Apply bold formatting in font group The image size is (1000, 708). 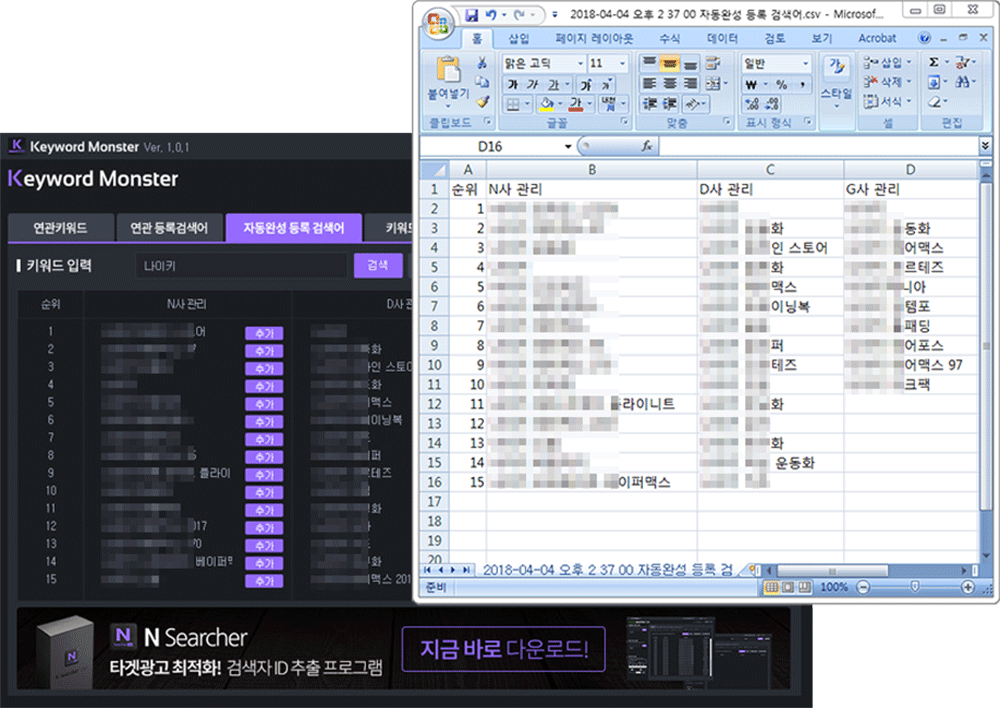[x=512, y=84]
